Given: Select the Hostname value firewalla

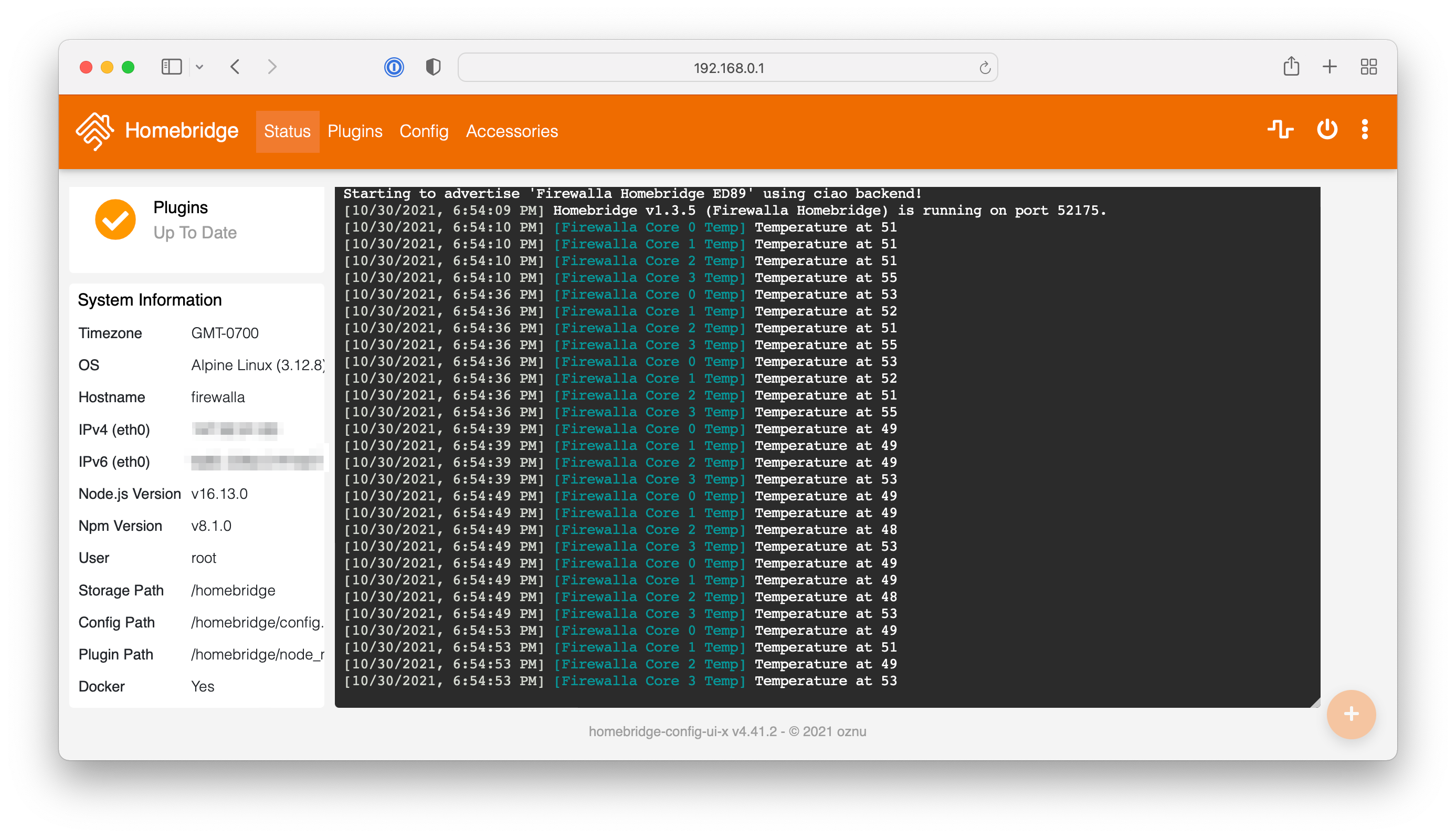Looking at the screenshot, I should (218, 397).
